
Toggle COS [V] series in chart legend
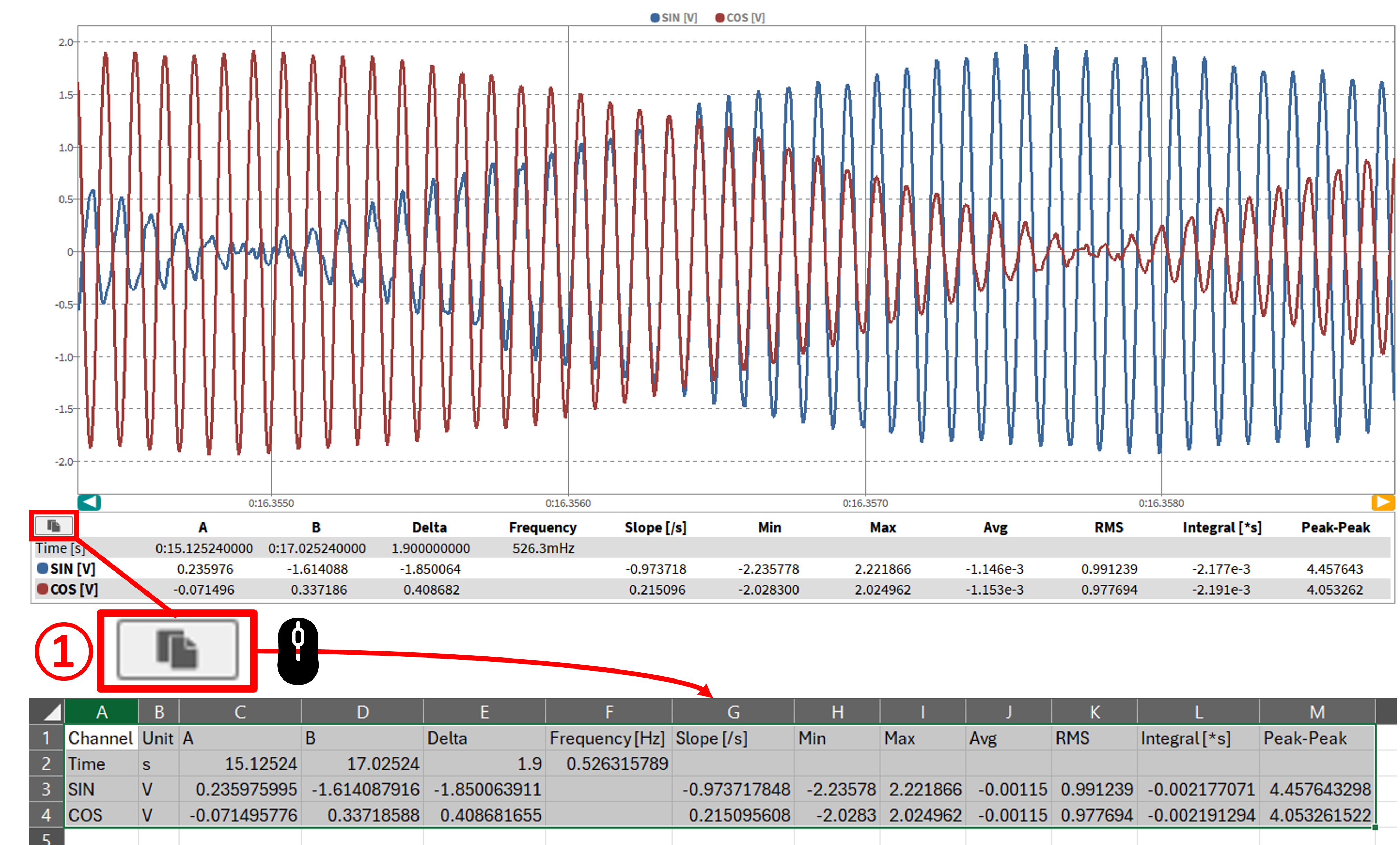[x=740, y=18]
